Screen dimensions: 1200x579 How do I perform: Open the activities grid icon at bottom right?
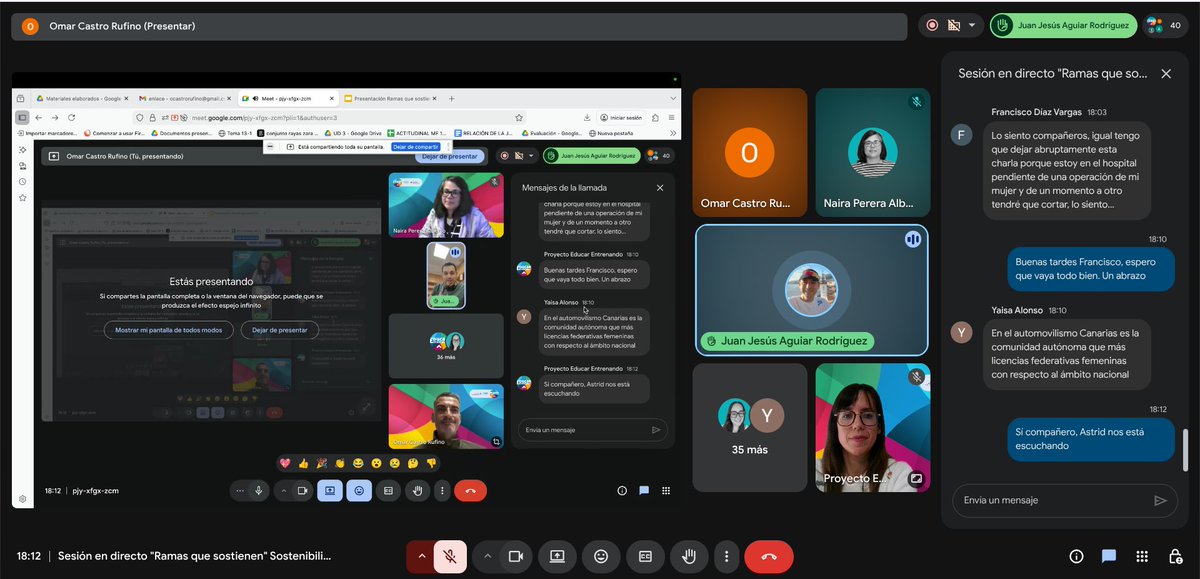click(1142, 556)
